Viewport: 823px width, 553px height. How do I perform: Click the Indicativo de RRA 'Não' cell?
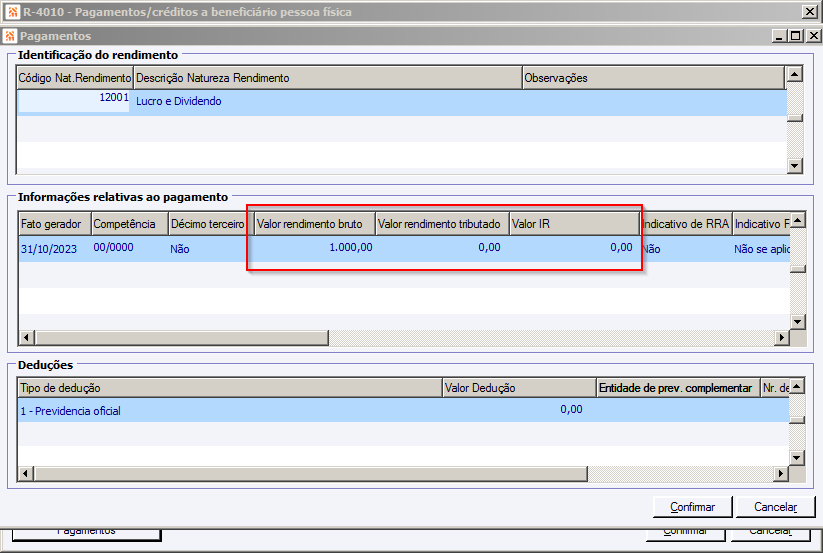coord(686,249)
